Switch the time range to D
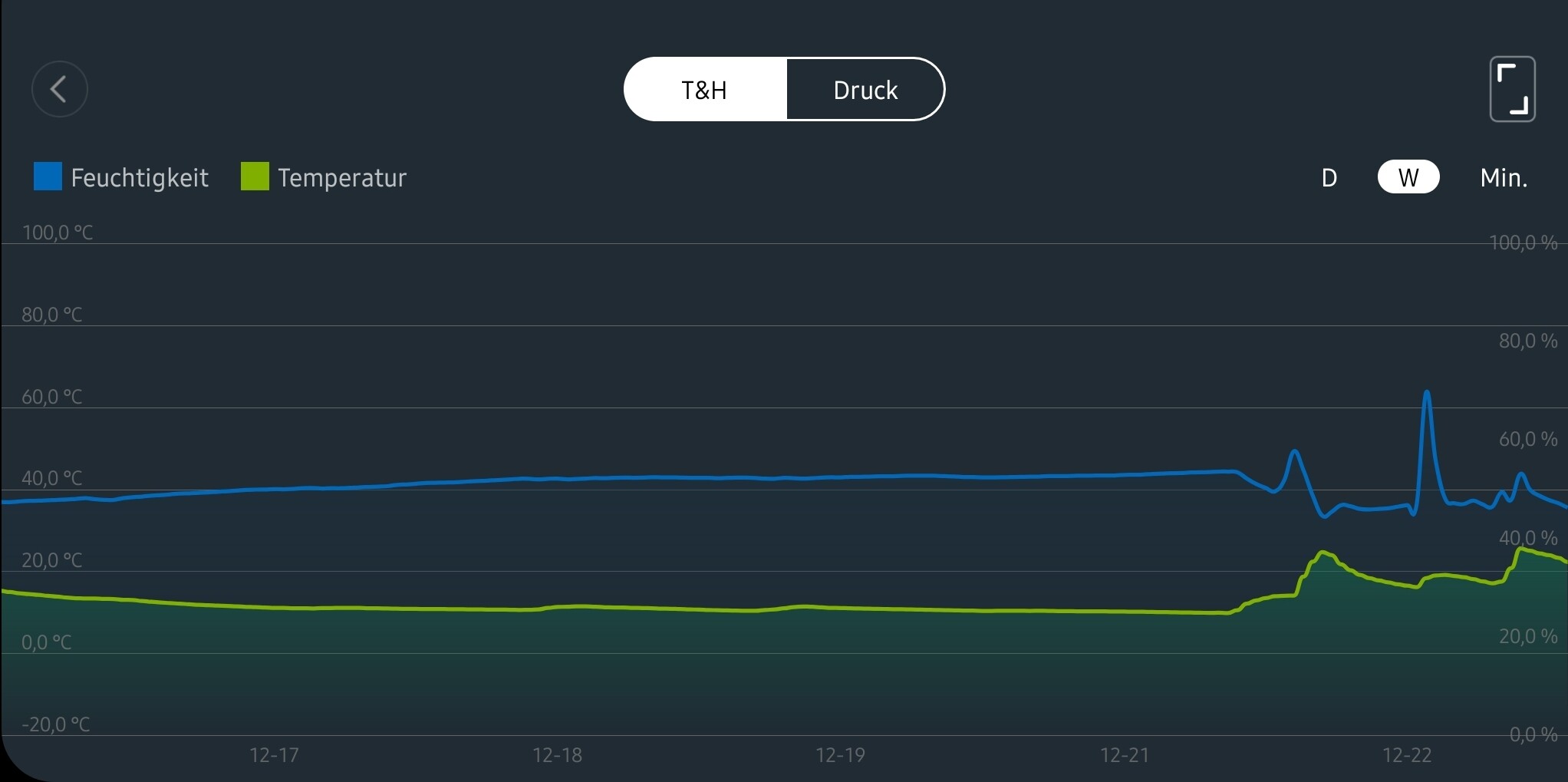The image size is (1568, 782). pos(1329,177)
